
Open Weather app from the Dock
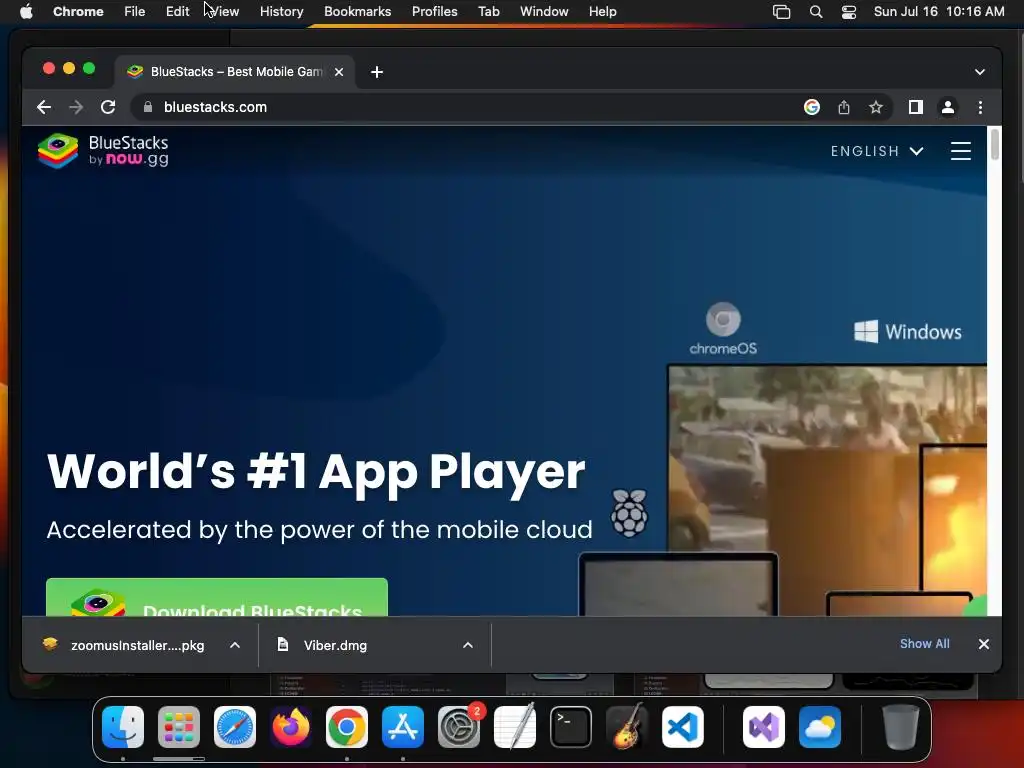click(x=820, y=727)
